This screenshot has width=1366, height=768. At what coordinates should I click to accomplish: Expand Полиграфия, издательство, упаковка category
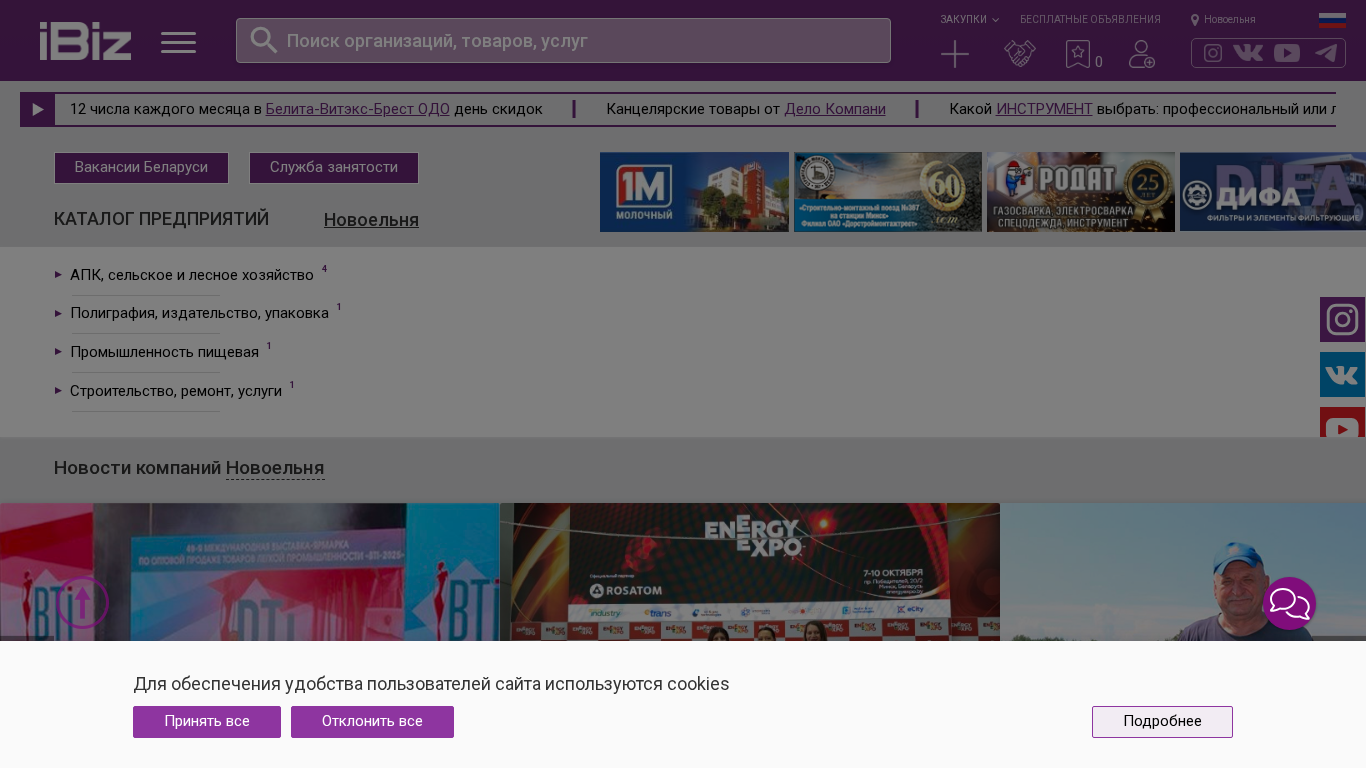pos(199,313)
